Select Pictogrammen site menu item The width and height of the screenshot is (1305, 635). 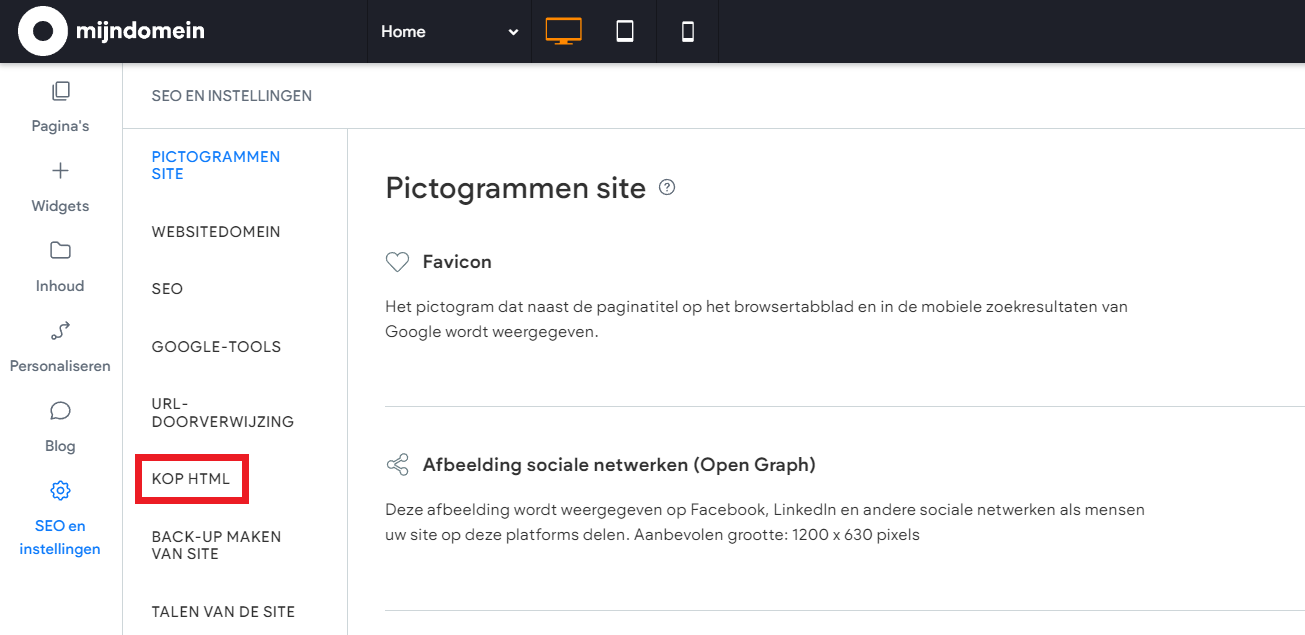(216, 165)
